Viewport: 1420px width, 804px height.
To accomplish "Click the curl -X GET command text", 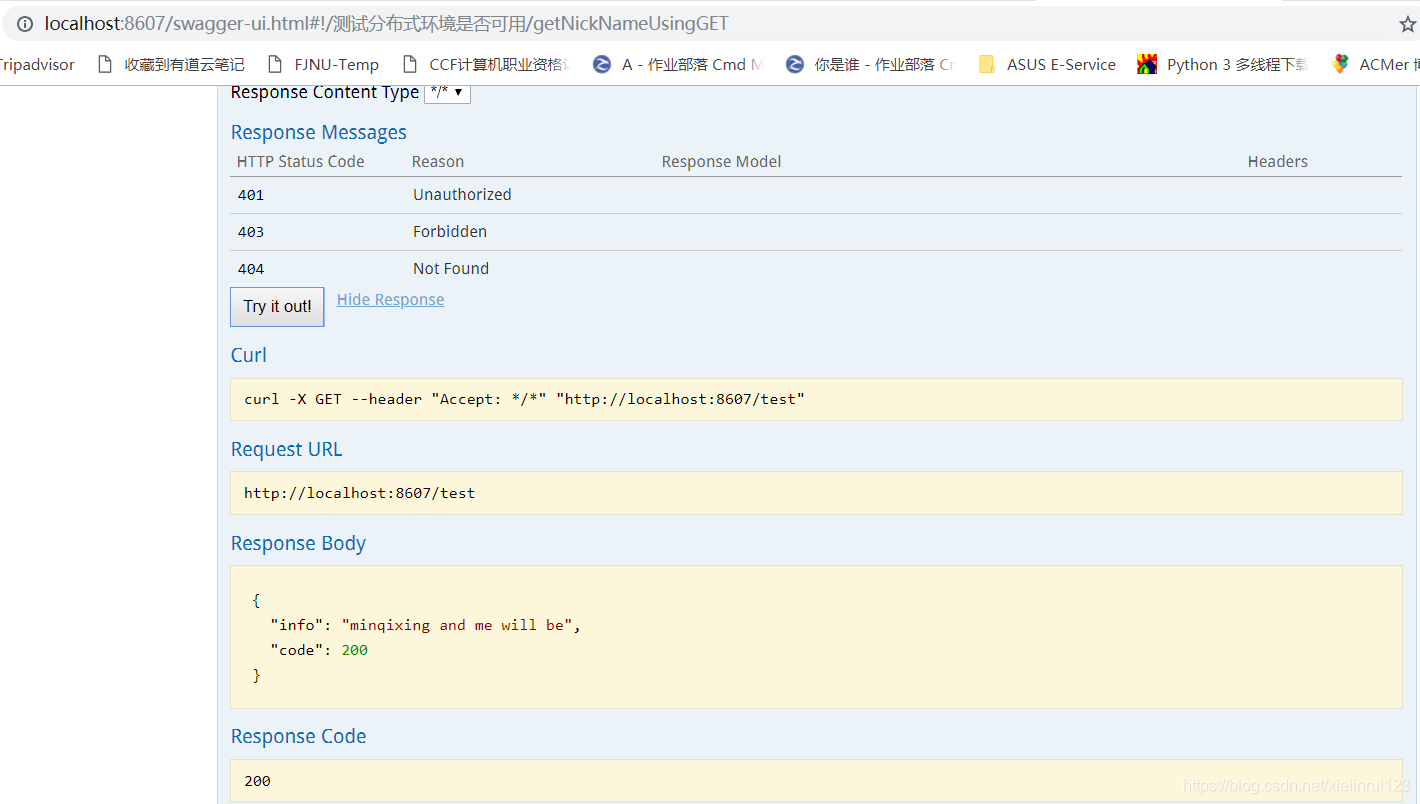I will (x=524, y=399).
